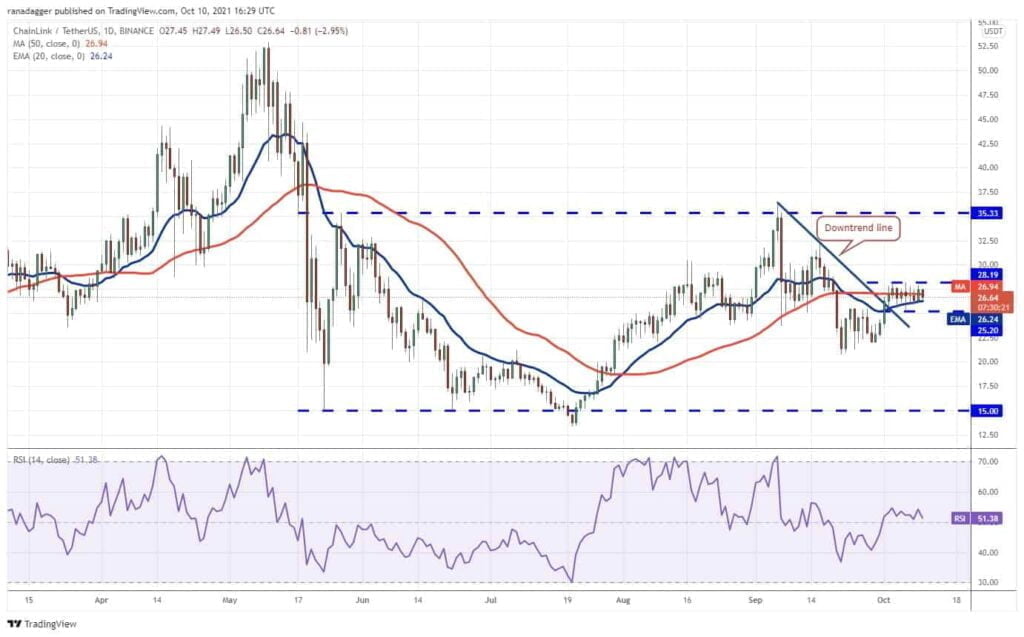
Task: Click the 30.00 level on RSI axis
Action: pyautogui.click(x=988, y=582)
